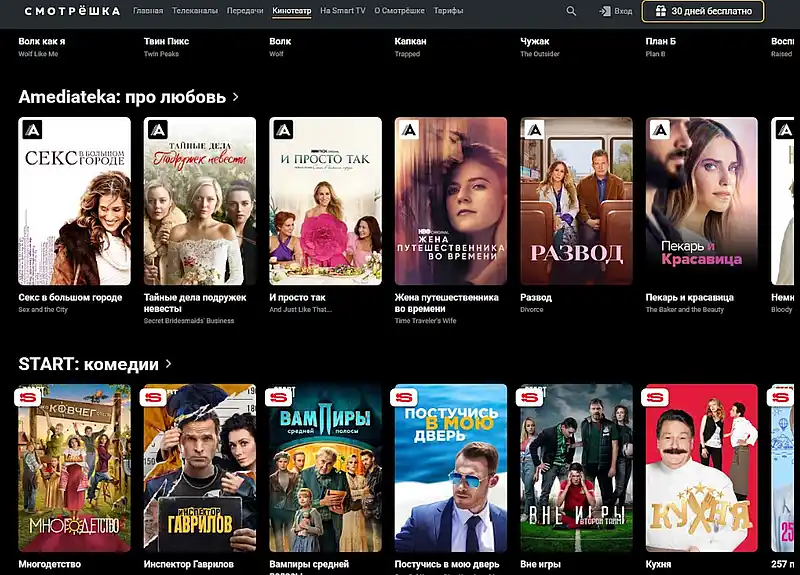Click Тайные дела подружек невесты title text
The image size is (800, 575).
(195, 303)
